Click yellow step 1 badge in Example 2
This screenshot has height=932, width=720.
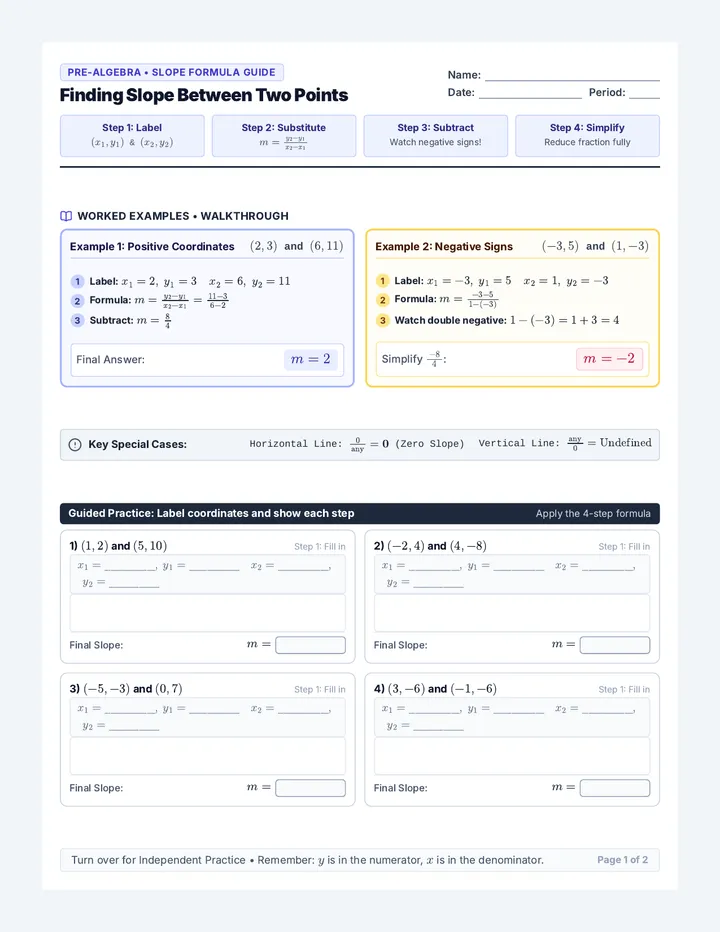[x=382, y=281]
